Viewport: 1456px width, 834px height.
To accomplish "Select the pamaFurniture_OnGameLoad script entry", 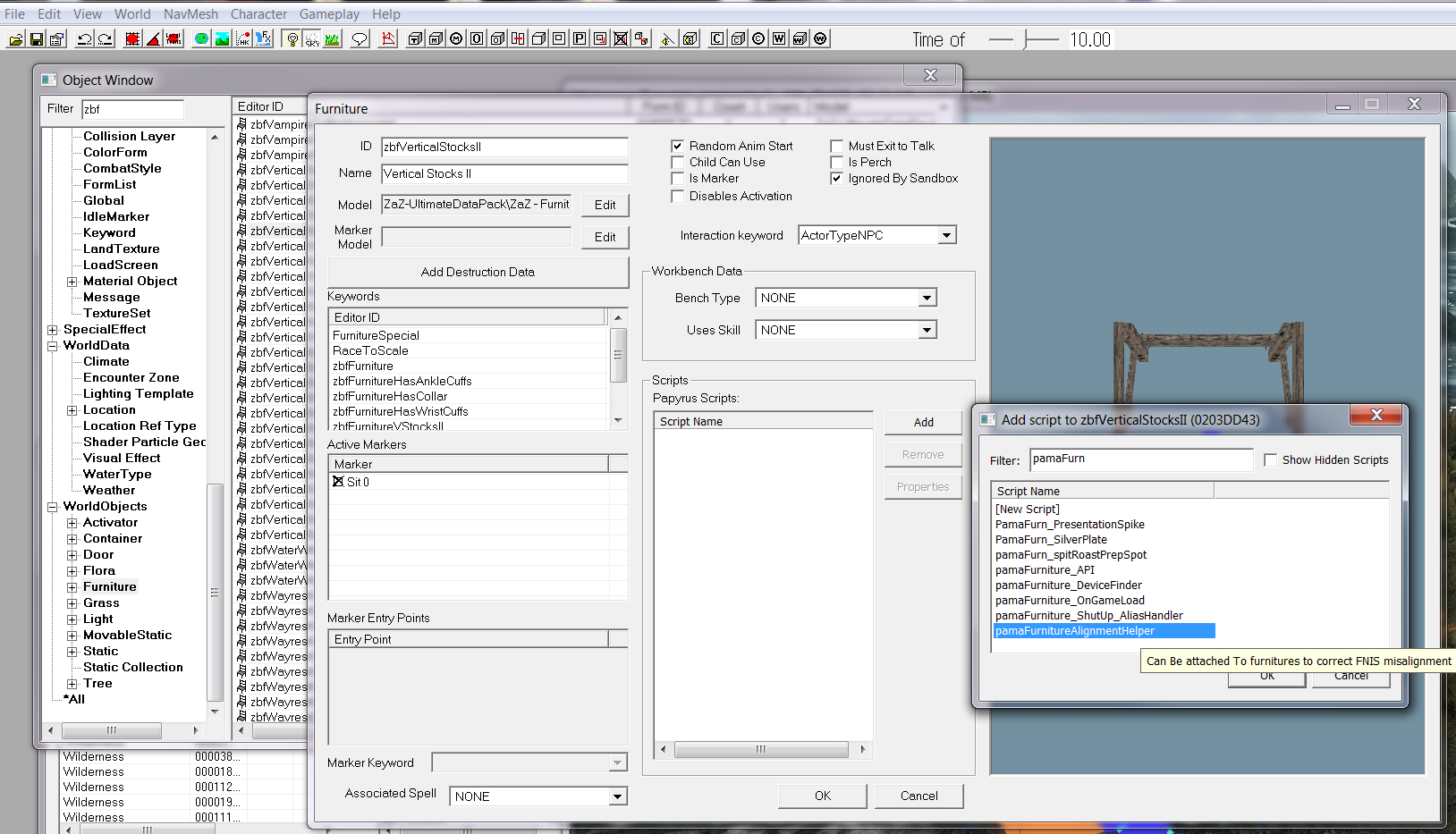I will pos(1070,600).
